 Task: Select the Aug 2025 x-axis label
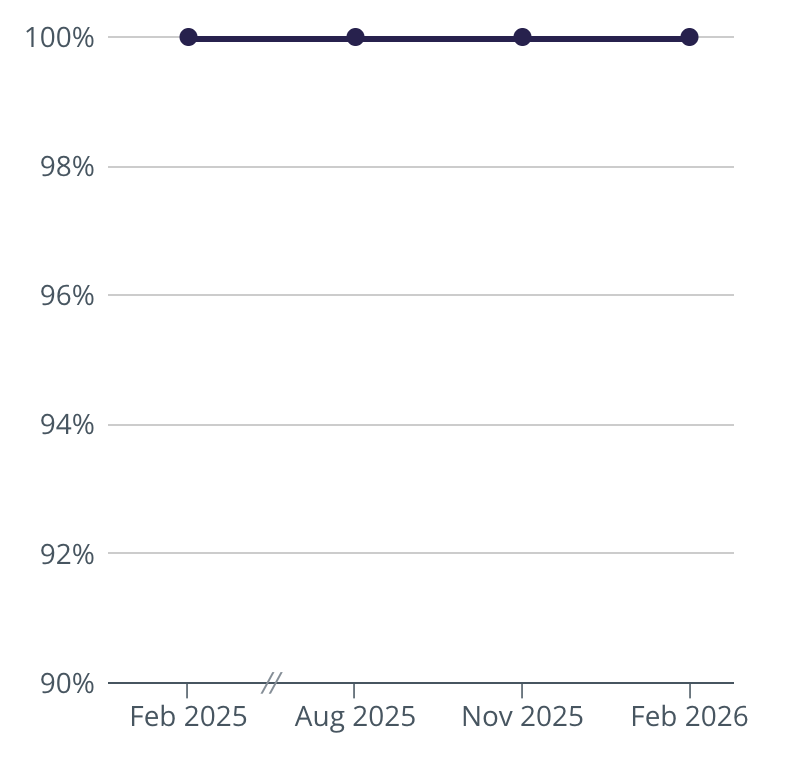[x=355, y=717]
